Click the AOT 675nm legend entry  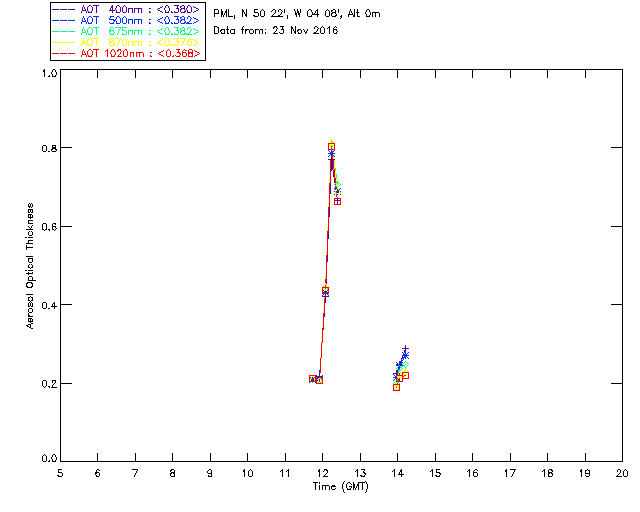click(126, 31)
